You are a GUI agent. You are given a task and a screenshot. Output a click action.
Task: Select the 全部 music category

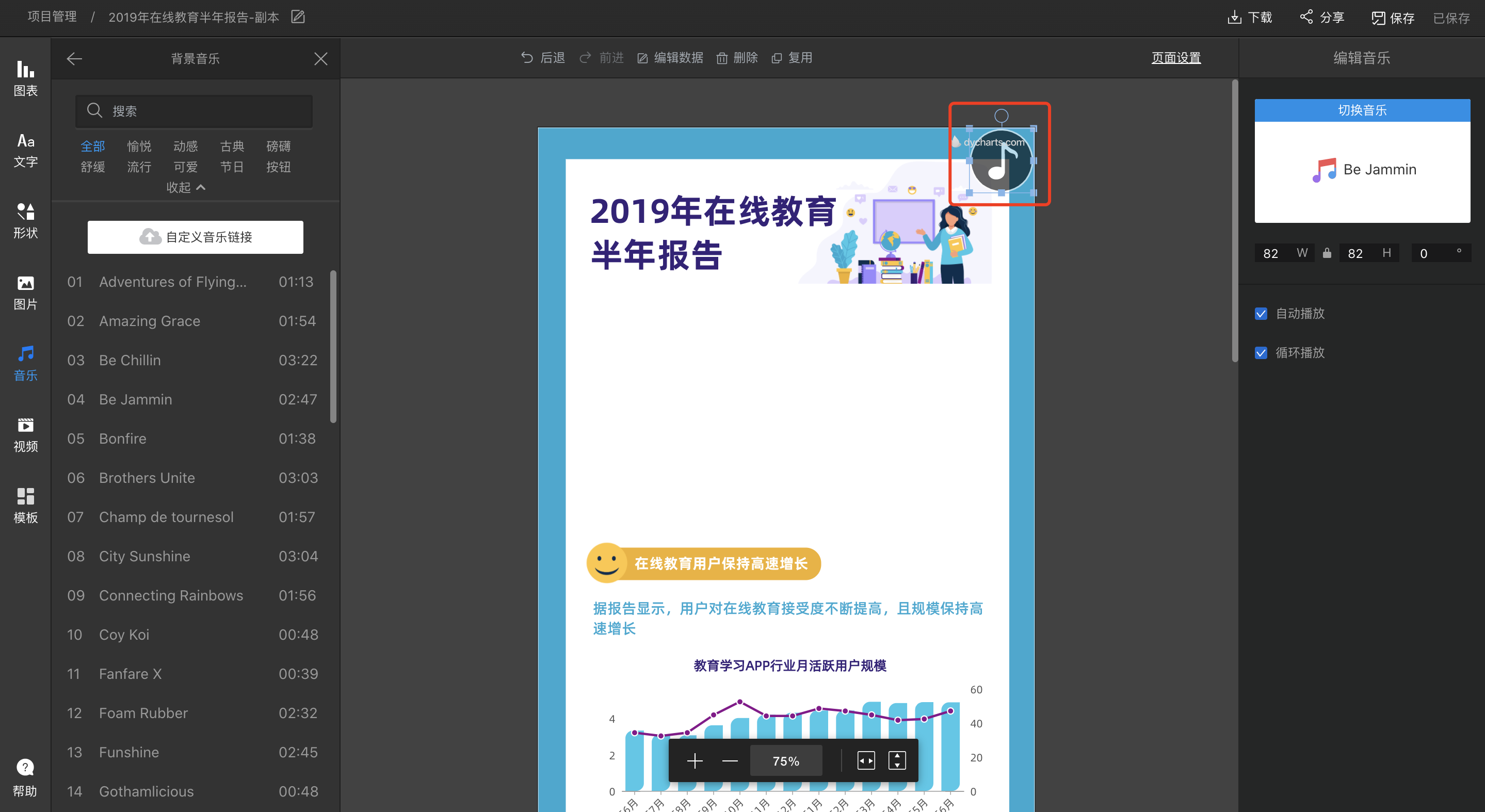[93, 147]
